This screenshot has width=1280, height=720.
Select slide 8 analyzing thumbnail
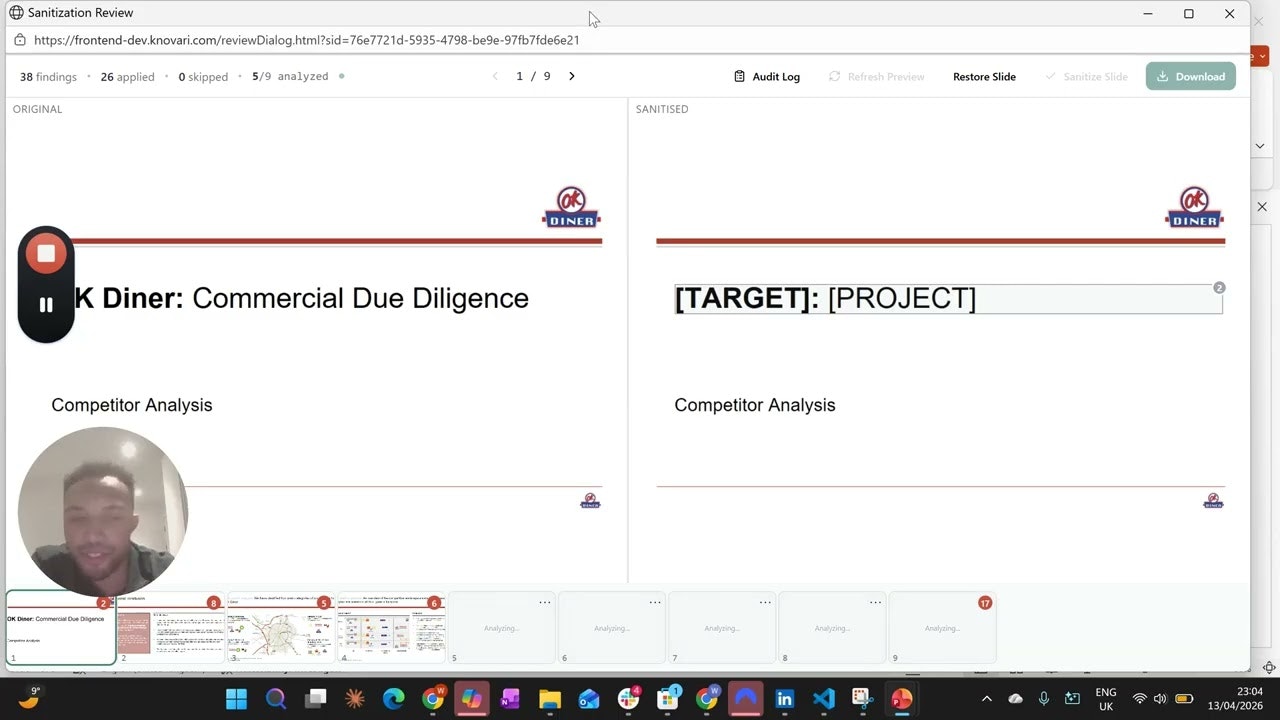click(831, 628)
